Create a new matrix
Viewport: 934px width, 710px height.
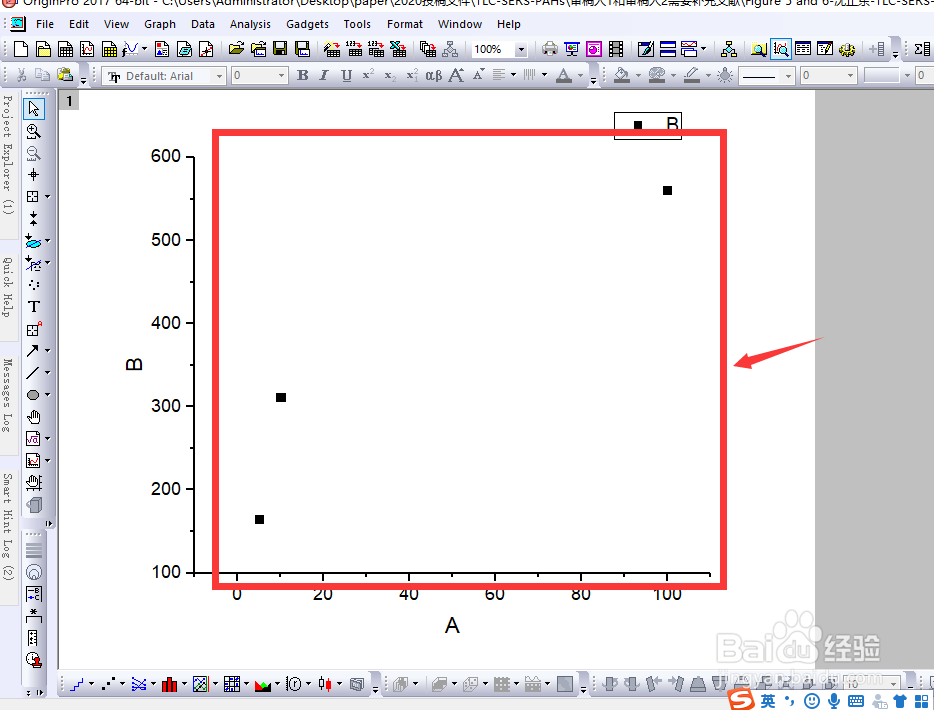[x=110, y=49]
